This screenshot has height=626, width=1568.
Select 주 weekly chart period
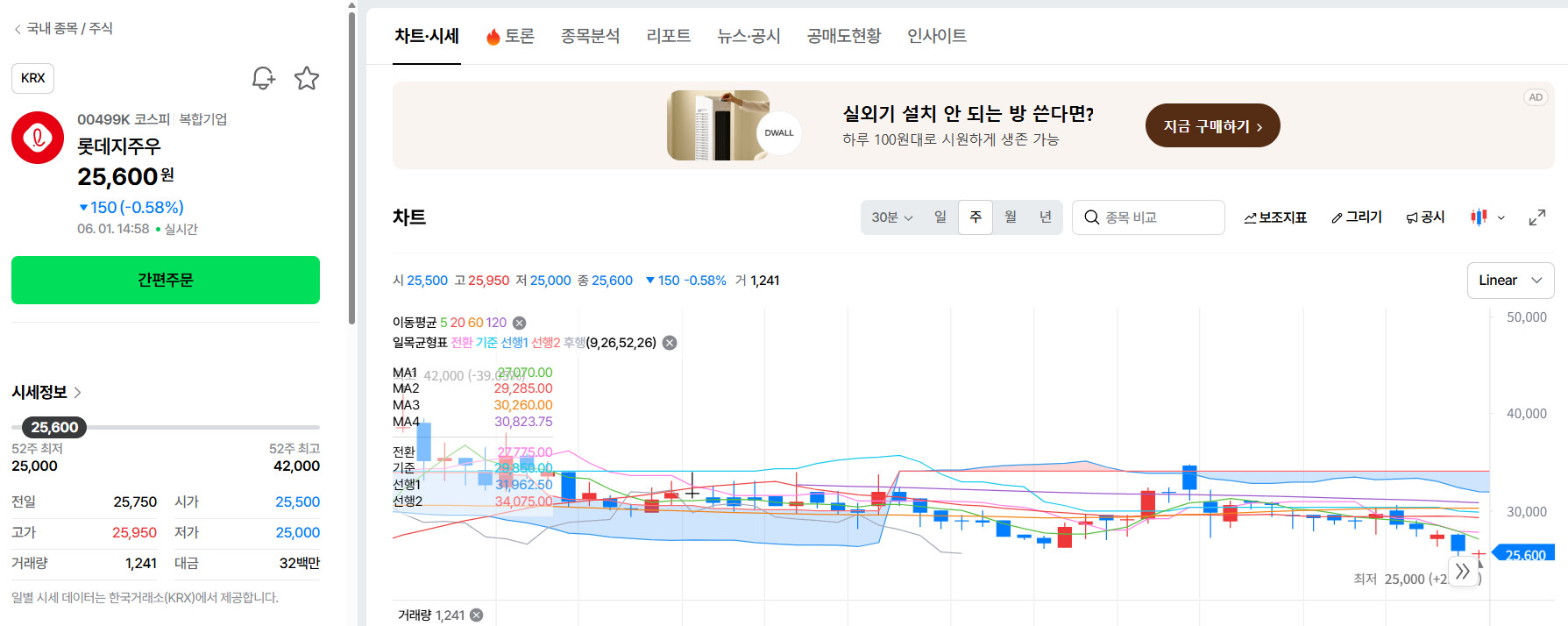pyautogui.click(x=976, y=217)
